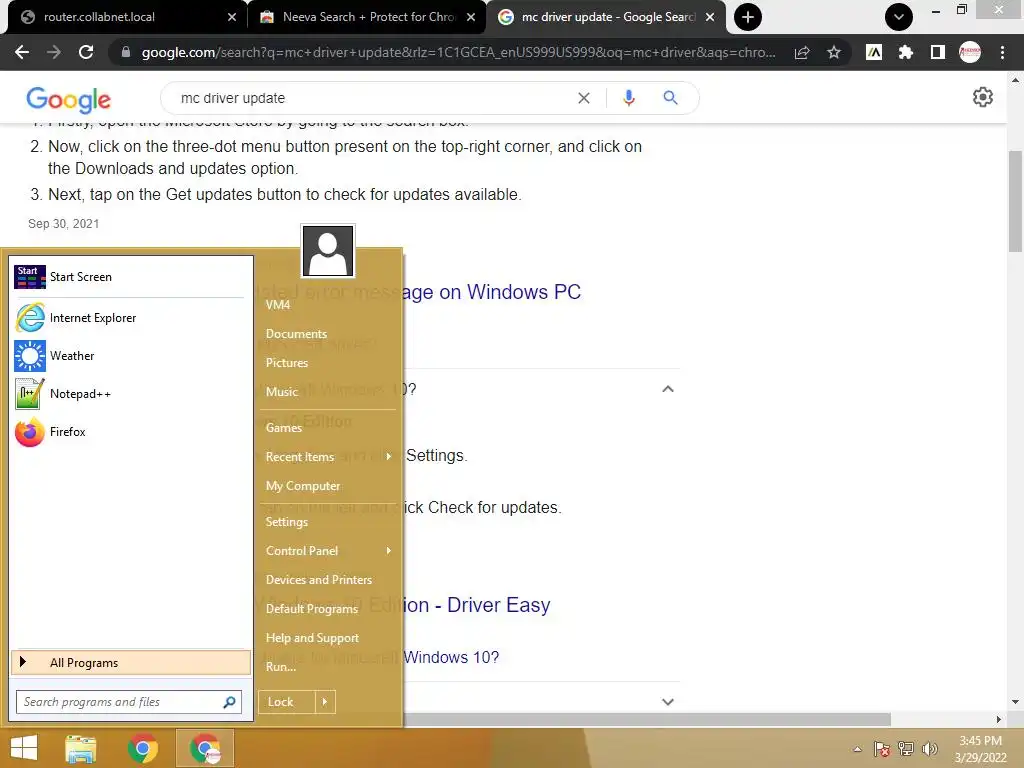Close the router.collabnet.local tab
This screenshot has width=1024, height=768.
point(232,17)
